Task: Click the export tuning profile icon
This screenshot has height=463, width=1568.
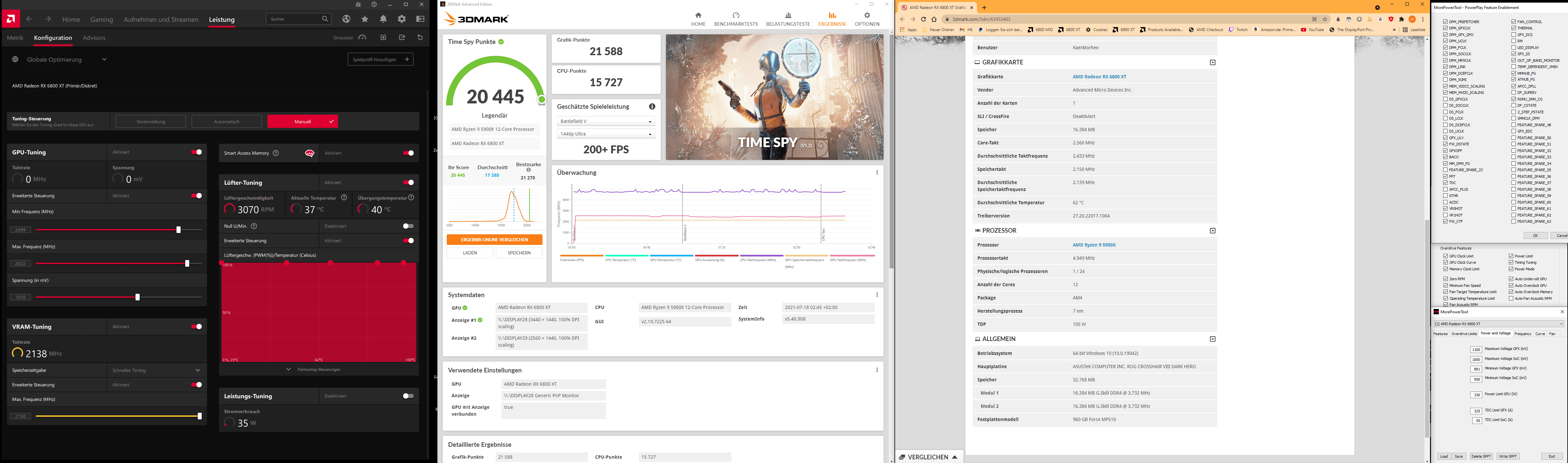Action: click(402, 37)
